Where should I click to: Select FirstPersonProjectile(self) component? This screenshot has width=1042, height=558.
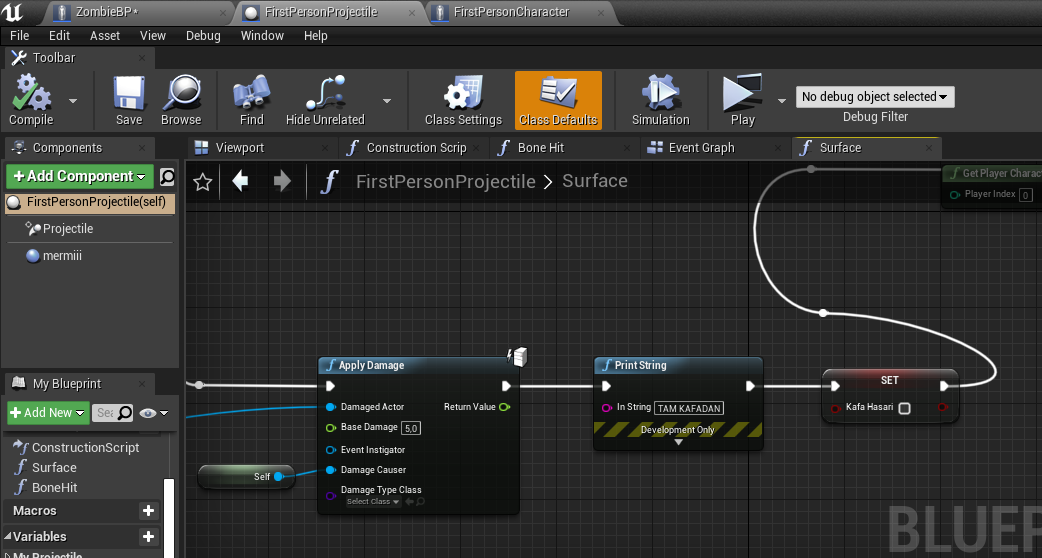(90, 202)
